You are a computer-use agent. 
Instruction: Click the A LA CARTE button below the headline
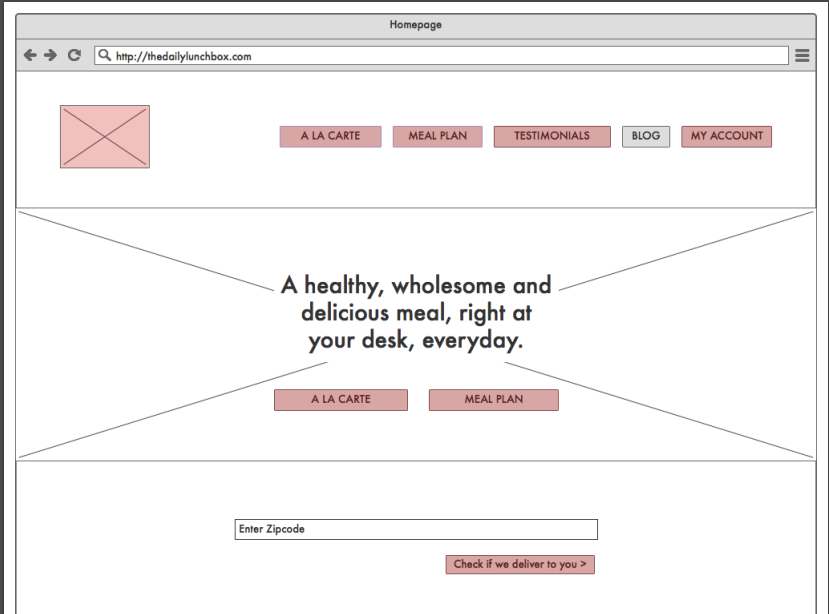coord(341,400)
